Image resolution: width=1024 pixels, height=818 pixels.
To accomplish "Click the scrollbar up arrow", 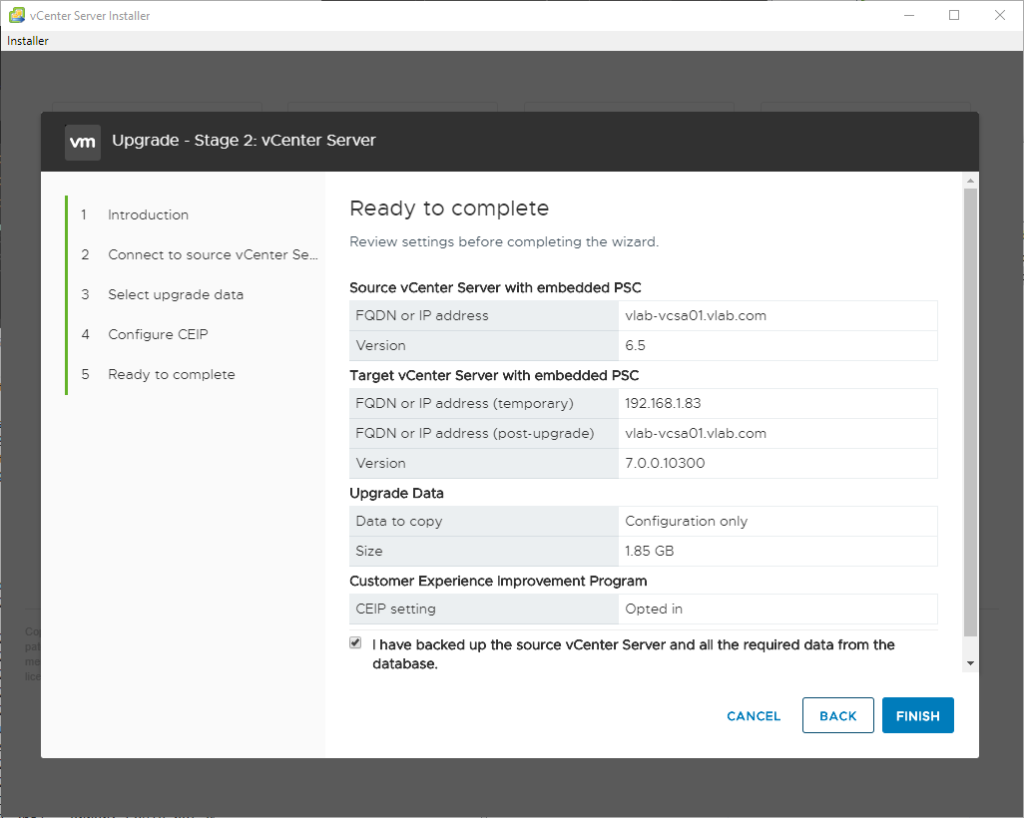I will (970, 180).
